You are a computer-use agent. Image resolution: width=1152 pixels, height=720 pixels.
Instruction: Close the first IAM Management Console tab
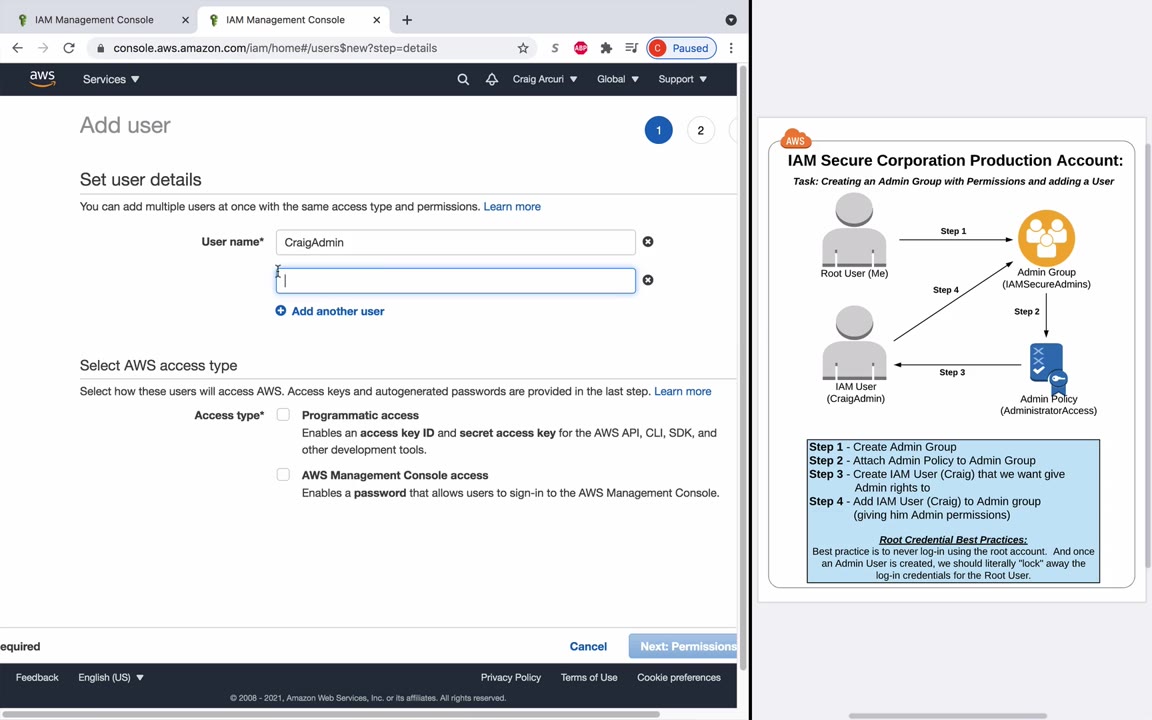(x=185, y=20)
